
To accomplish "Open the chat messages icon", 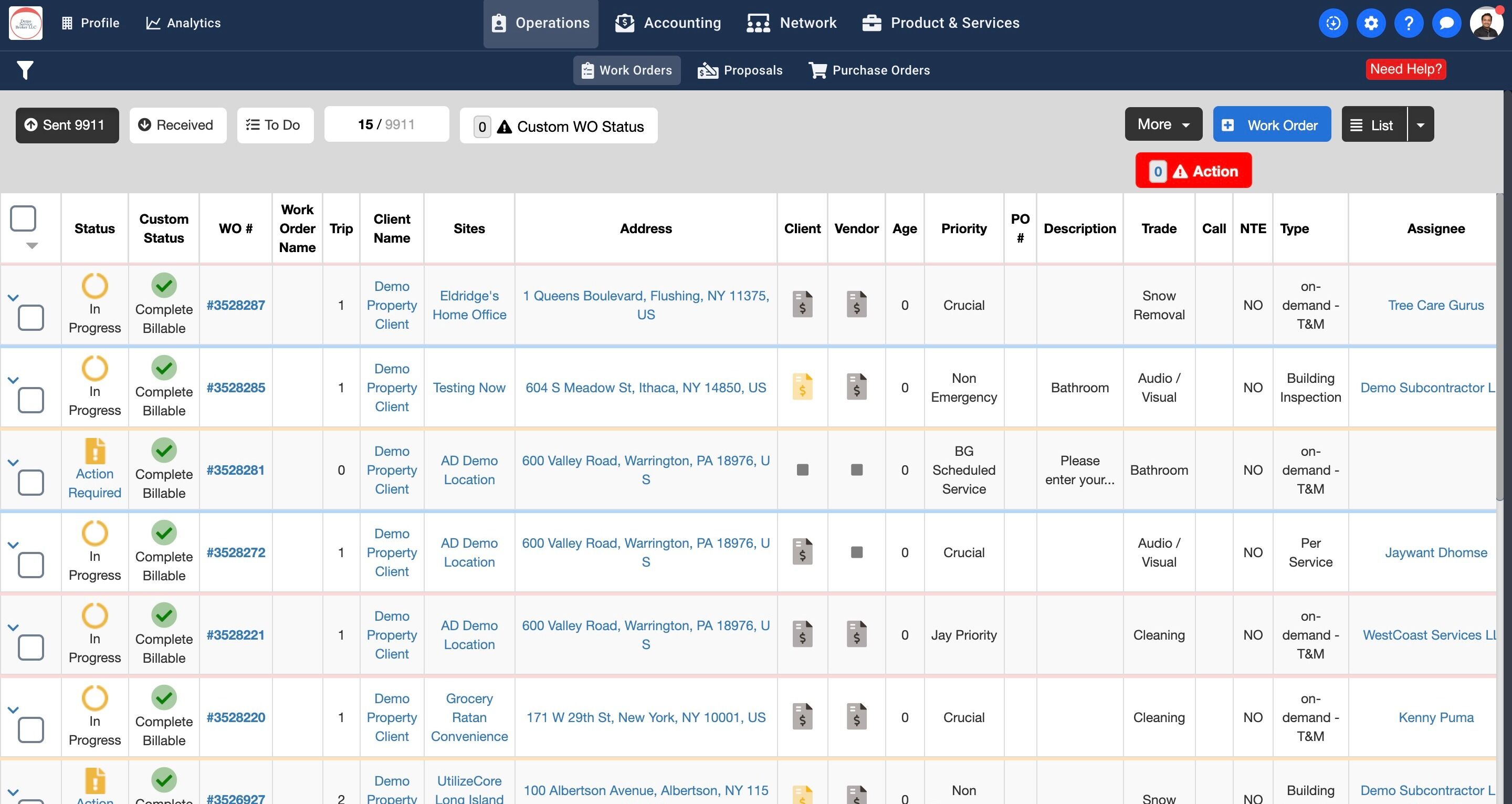I will click(x=1446, y=24).
